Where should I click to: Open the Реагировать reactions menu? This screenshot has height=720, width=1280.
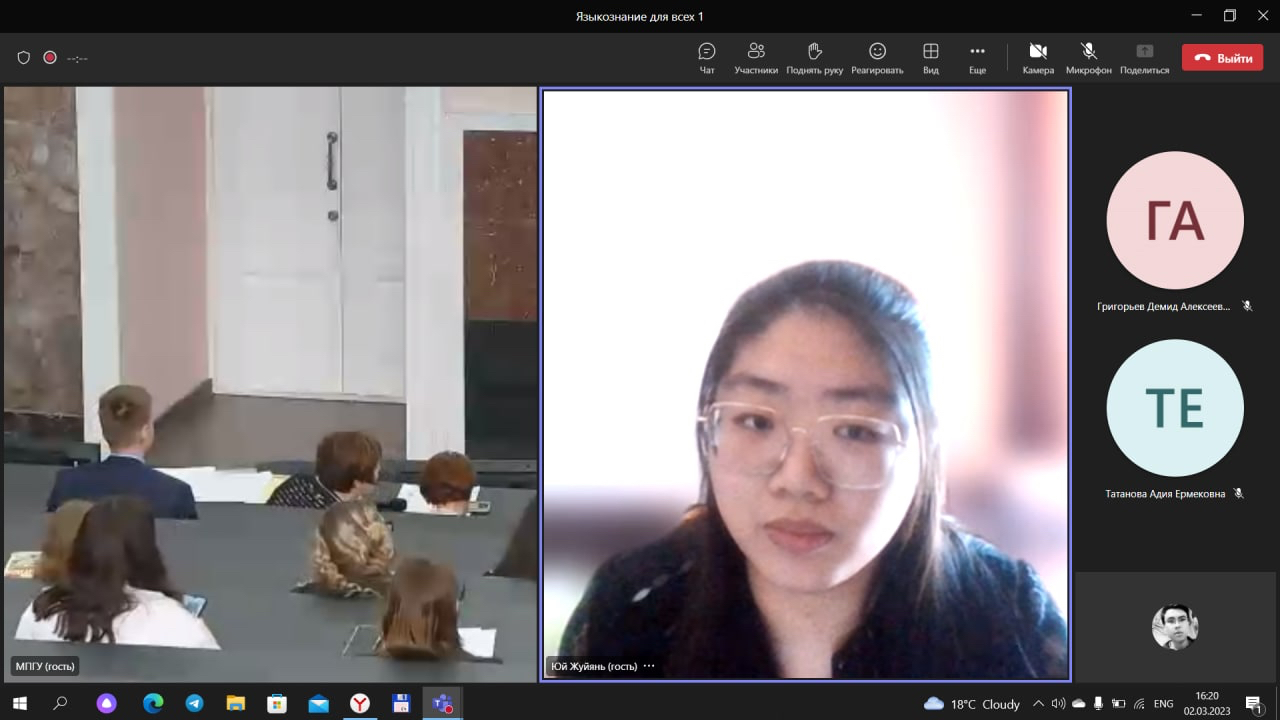point(877,58)
